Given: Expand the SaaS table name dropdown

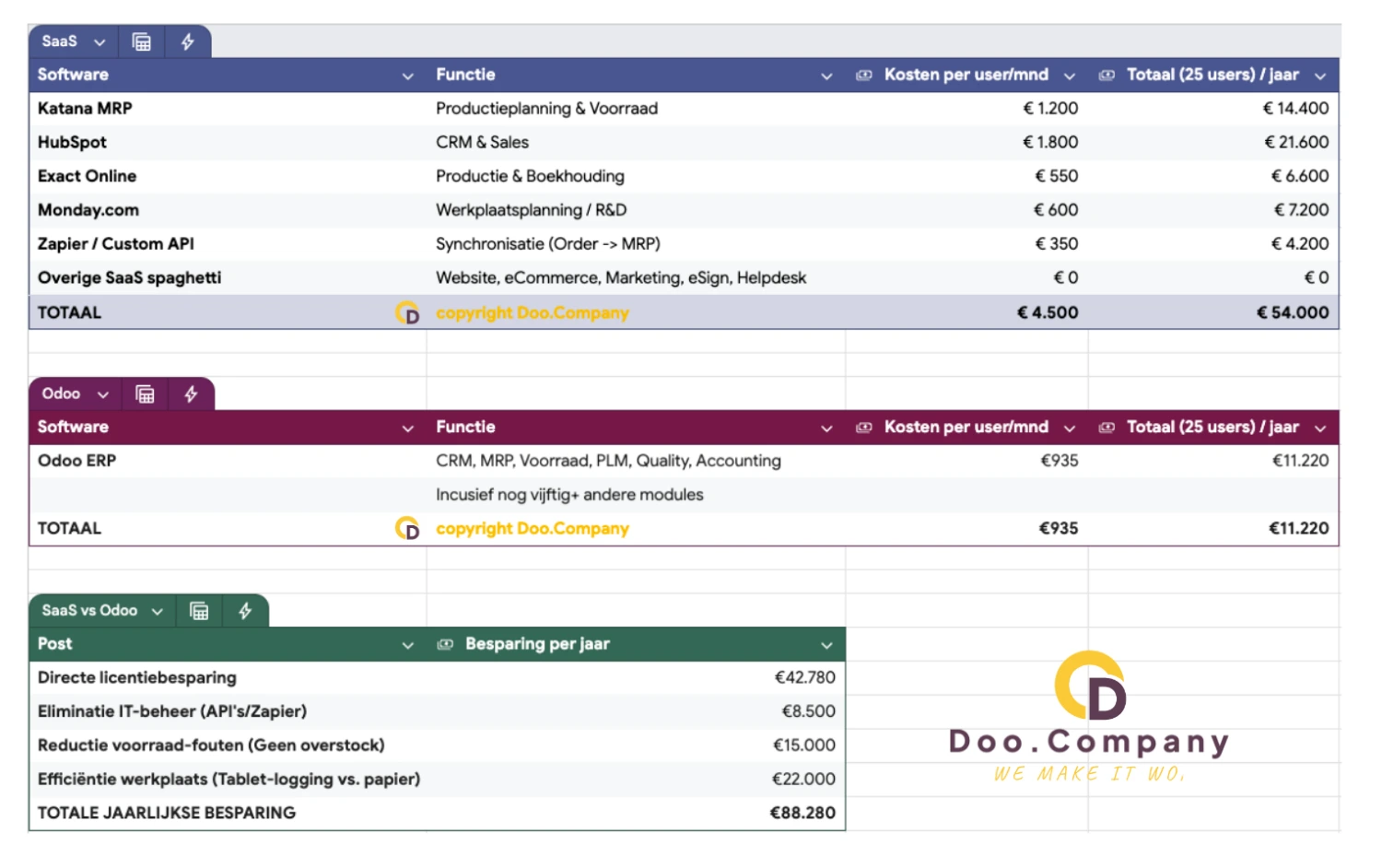Looking at the screenshot, I should point(100,42).
